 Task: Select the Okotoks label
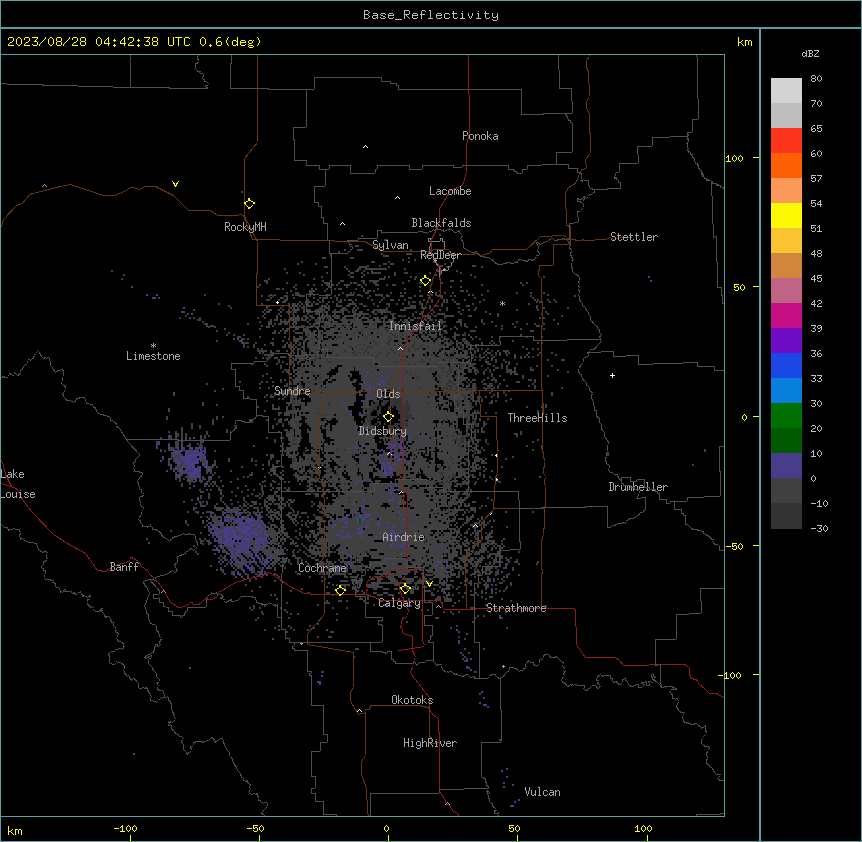[x=412, y=700]
